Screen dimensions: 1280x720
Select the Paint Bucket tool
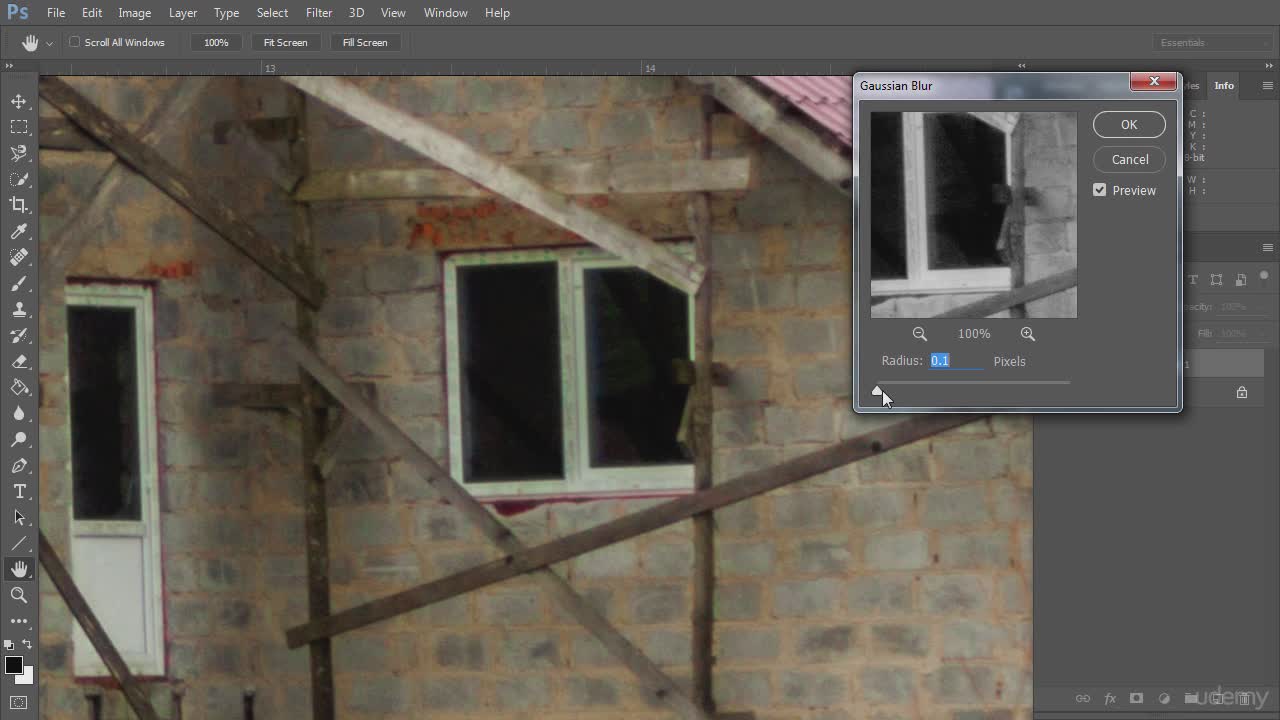coord(19,387)
